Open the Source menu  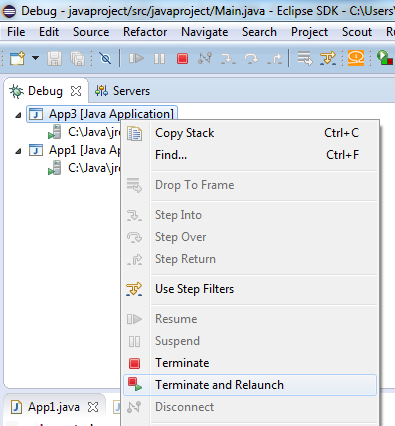[91, 32]
